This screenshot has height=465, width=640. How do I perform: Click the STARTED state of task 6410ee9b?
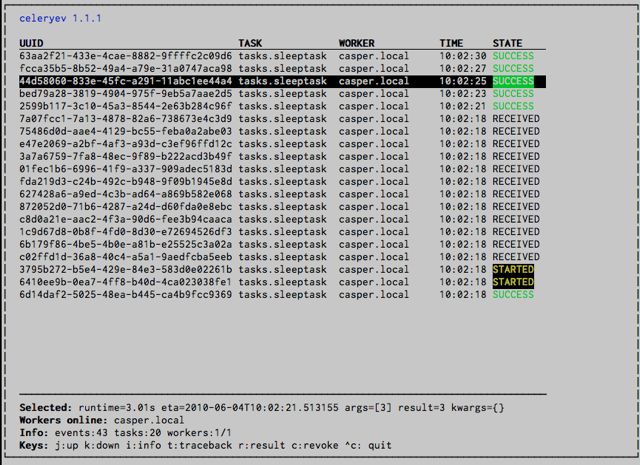point(513,282)
